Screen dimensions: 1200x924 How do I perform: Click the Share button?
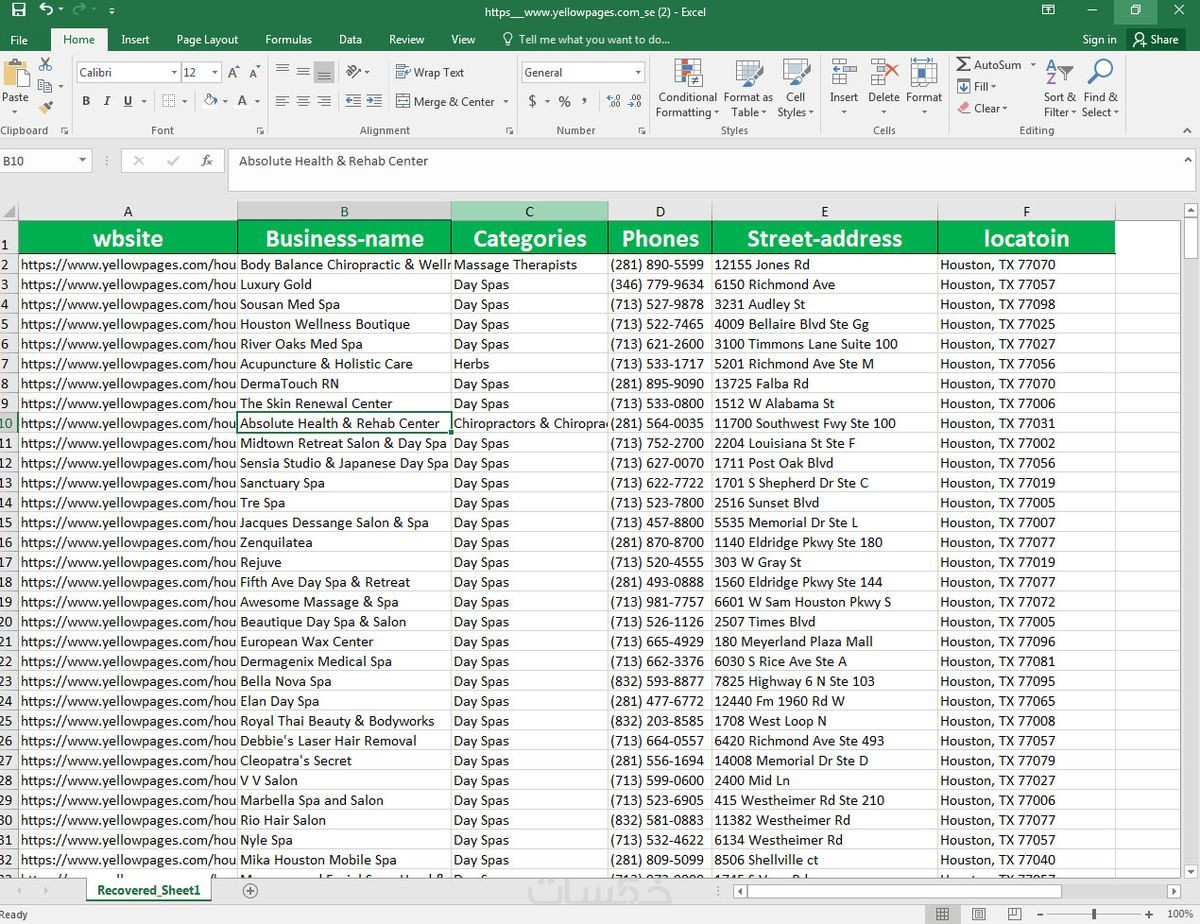pos(1155,40)
